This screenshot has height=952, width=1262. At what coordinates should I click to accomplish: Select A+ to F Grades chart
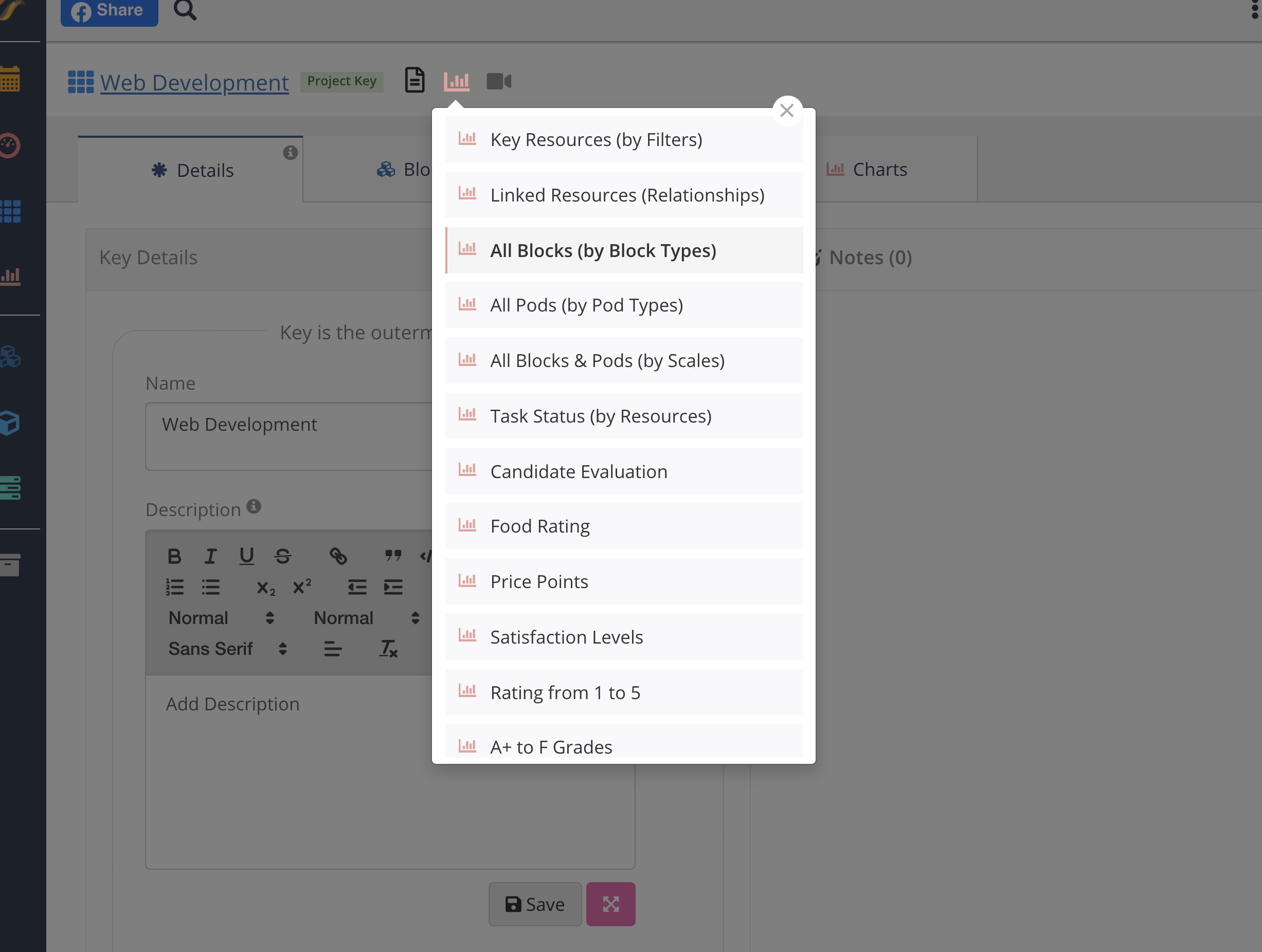(x=624, y=742)
